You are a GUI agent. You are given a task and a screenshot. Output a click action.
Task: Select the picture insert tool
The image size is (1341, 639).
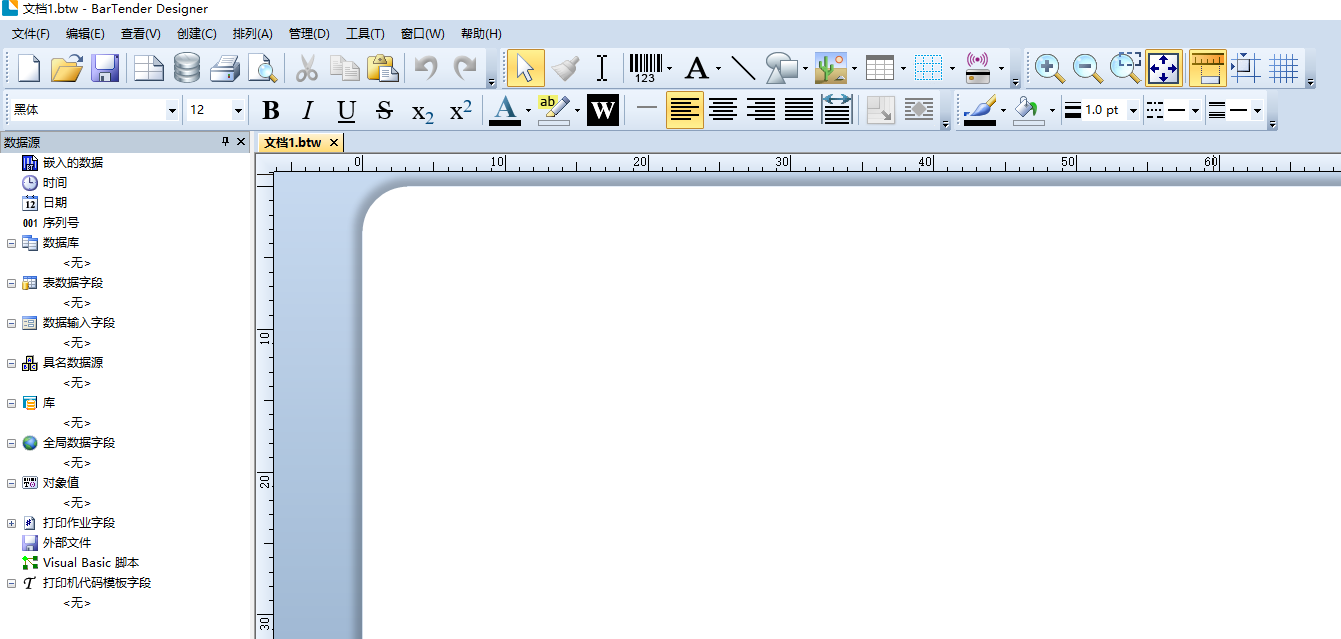(x=830, y=69)
